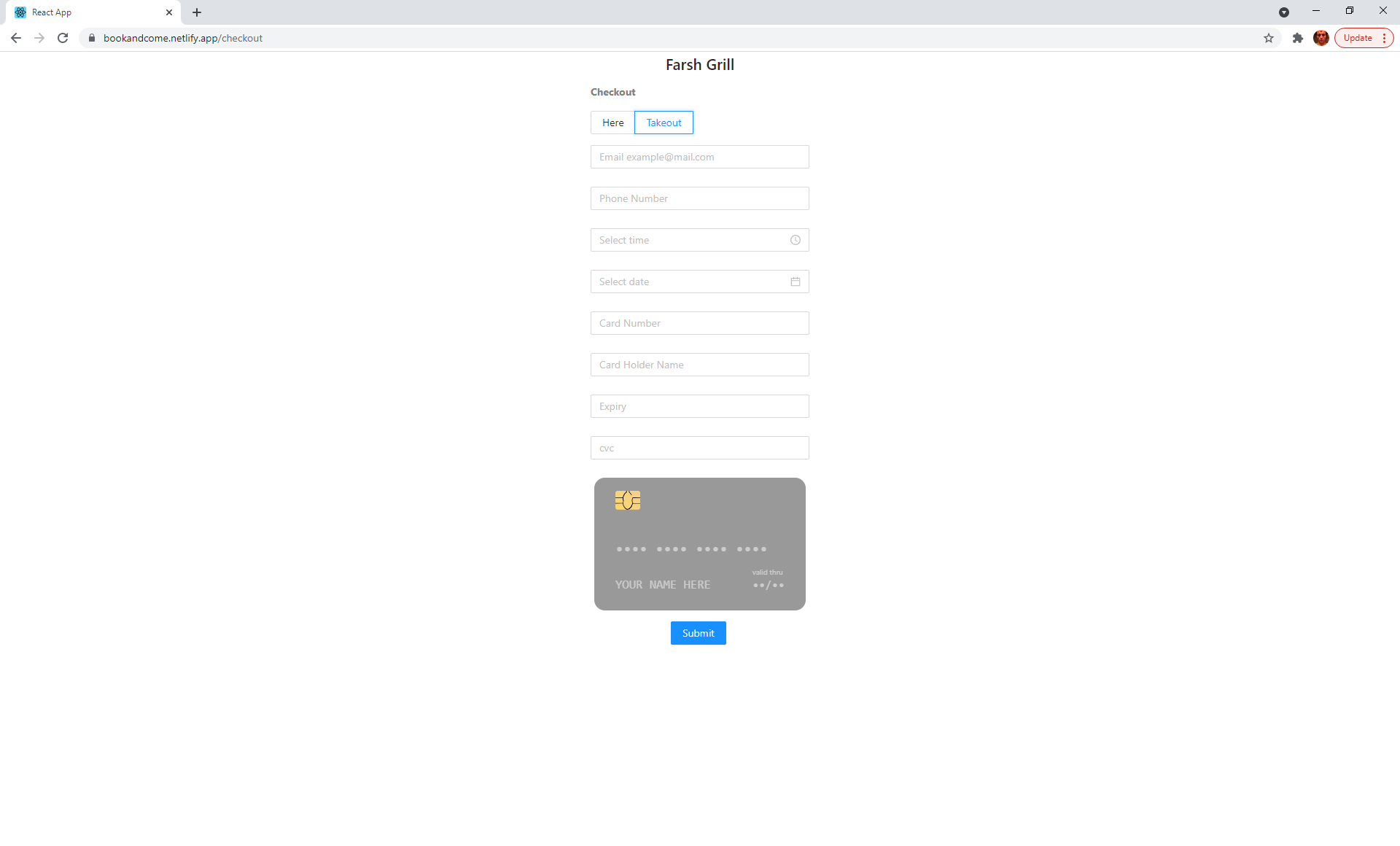The width and height of the screenshot is (1400, 846).
Task: Open the Chrome extensions puzzle icon
Action: tap(1298, 38)
